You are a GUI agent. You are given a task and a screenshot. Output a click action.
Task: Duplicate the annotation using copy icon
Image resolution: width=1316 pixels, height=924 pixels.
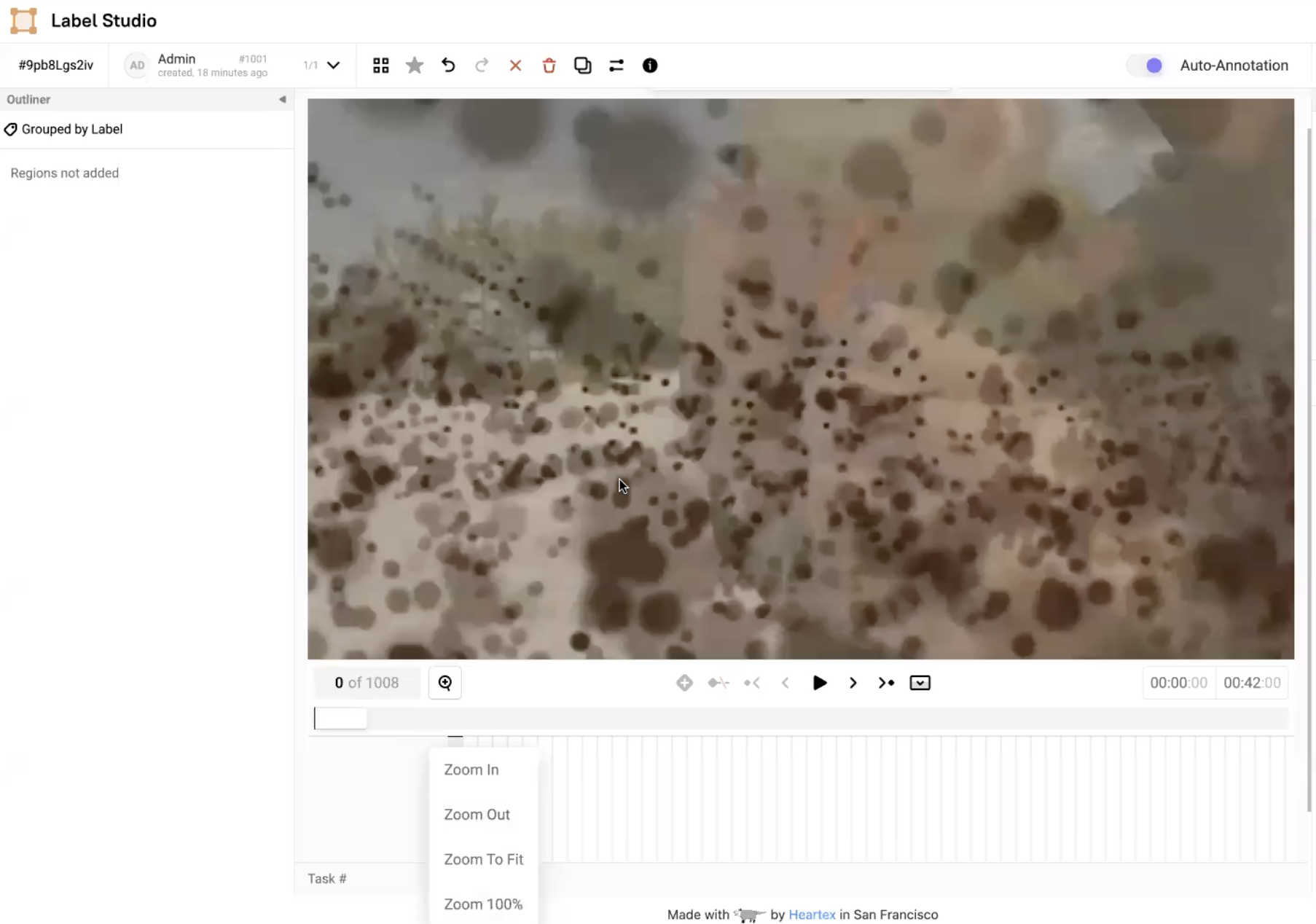582,66
